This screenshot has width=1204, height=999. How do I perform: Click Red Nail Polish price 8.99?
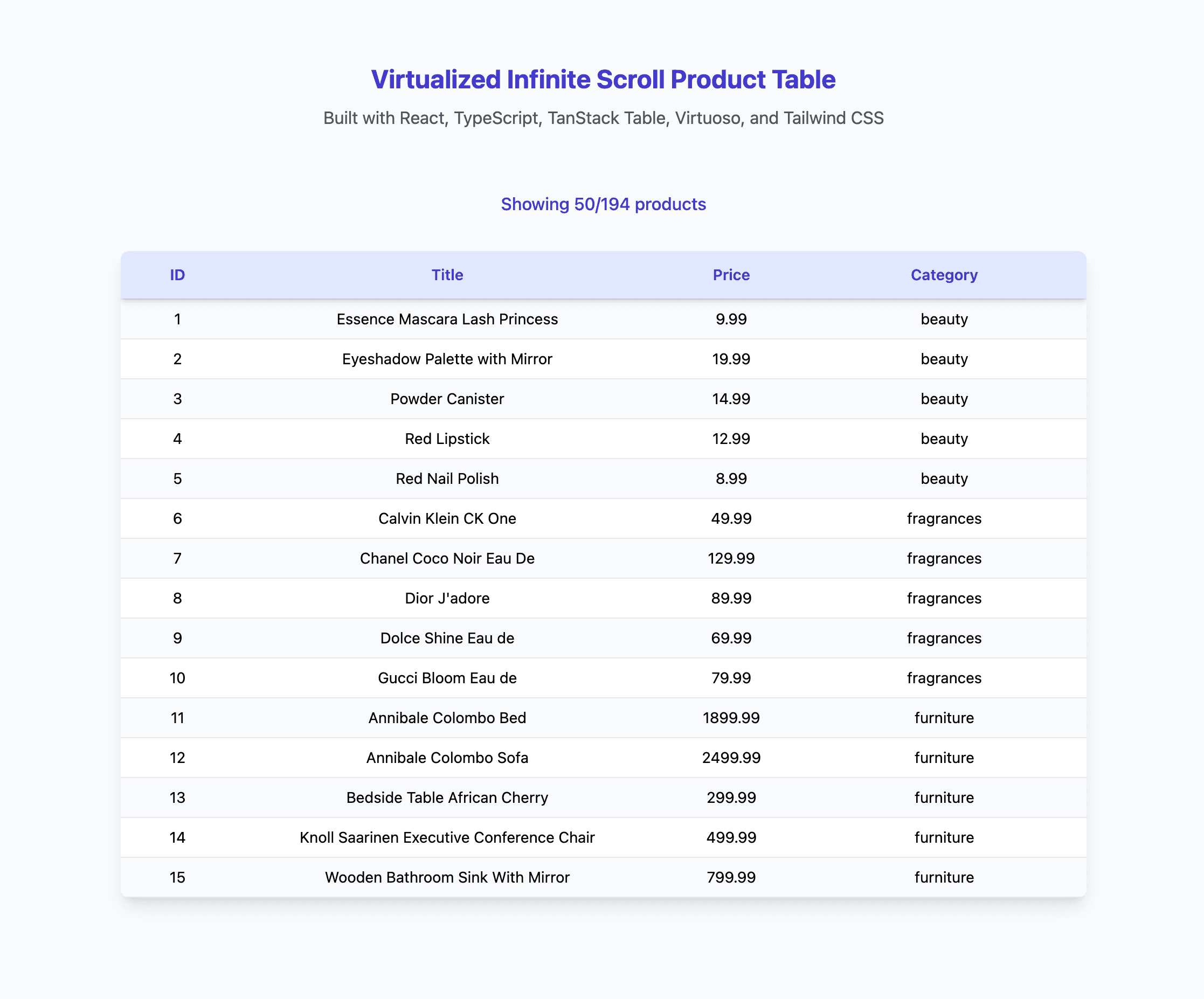(731, 478)
